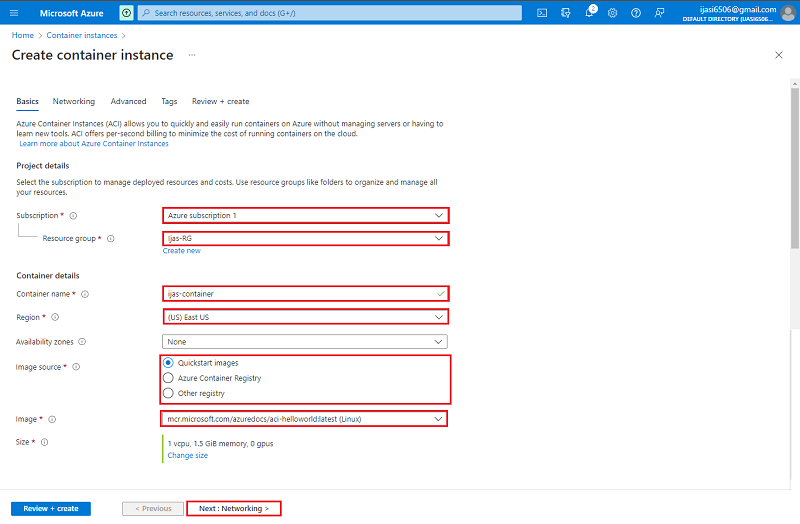
Task: Click the Next : Networking button
Action: point(234,509)
